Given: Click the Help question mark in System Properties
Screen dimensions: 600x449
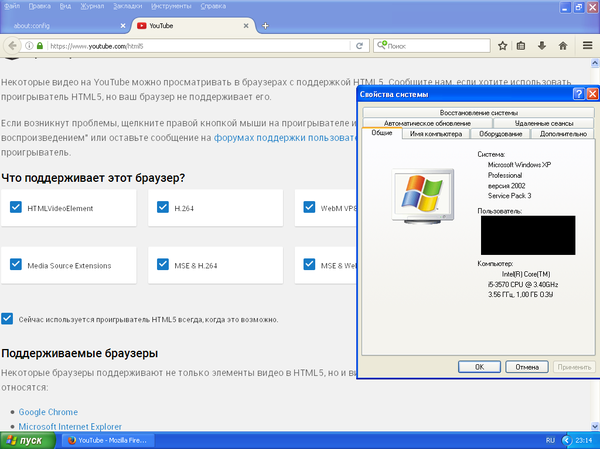Looking at the screenshot, I should pos(578,94).
